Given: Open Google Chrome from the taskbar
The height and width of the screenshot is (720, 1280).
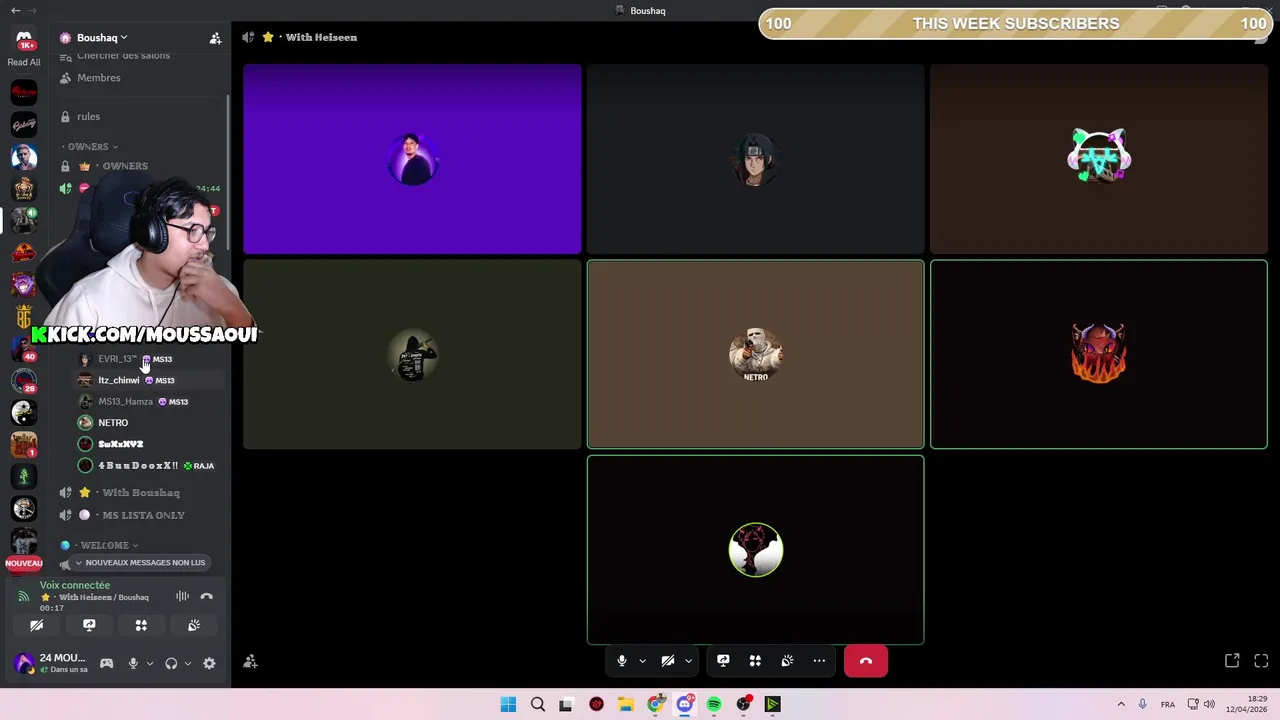Looking at the screenshot, I should click(656, 705).
